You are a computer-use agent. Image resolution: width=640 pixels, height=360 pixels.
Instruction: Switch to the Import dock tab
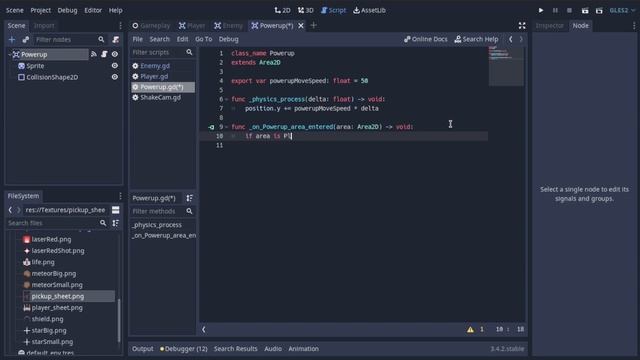44,25
